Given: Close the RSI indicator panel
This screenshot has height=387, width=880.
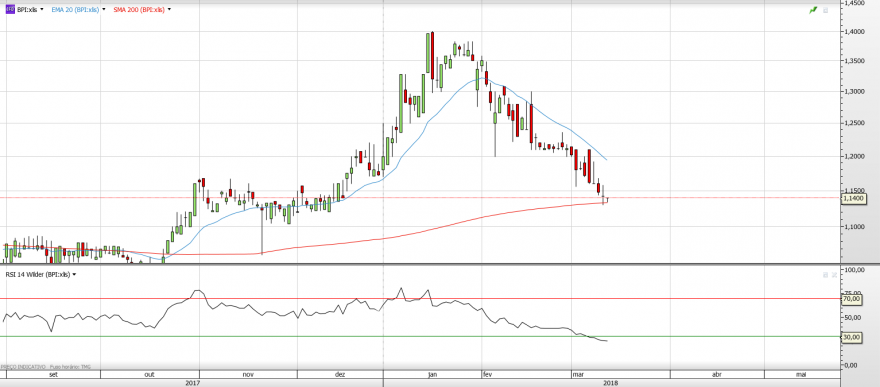Looking at the screenshot, I should [x=834, y=275].
